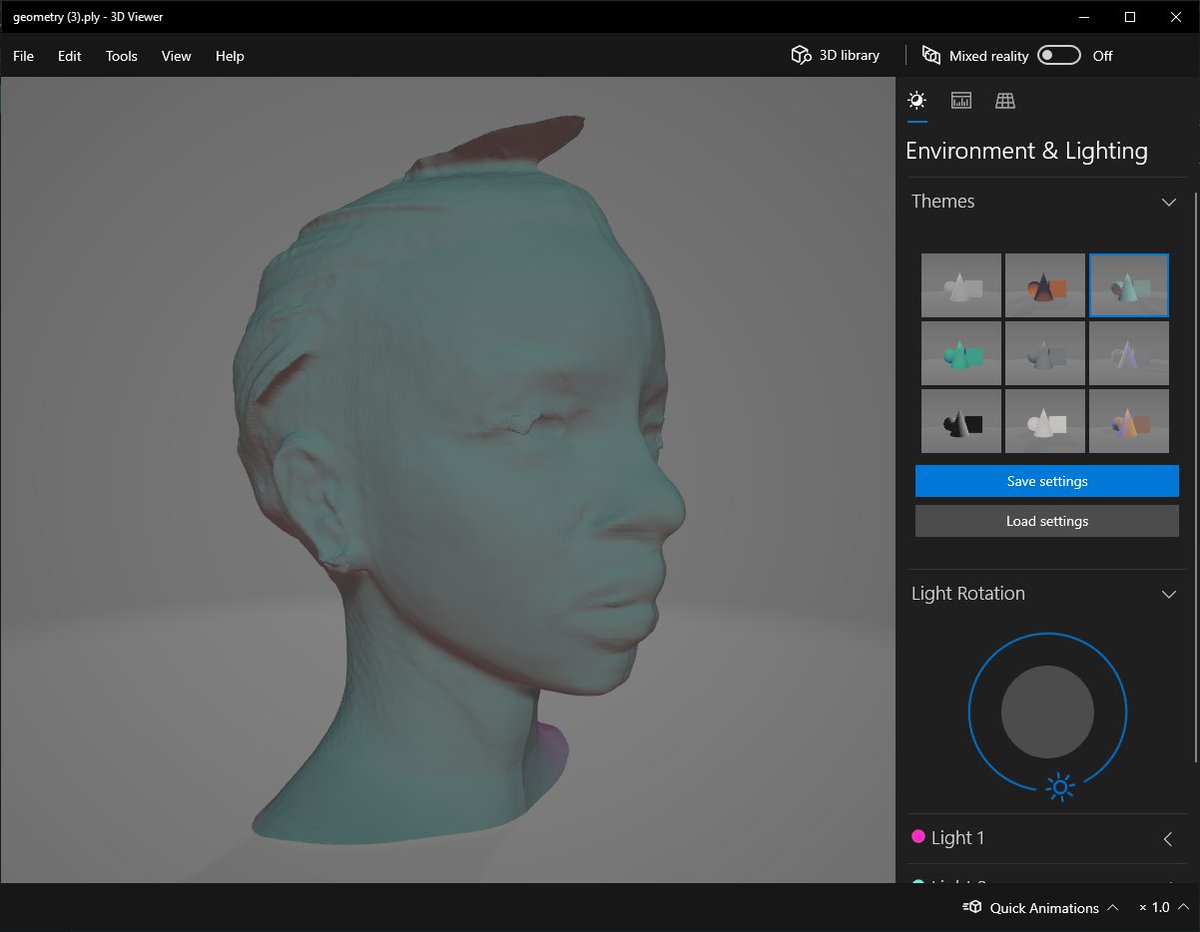Open the Environment & Lighting tab sun icon
This screenshot has width=1200, height=932.
point(916,100)
